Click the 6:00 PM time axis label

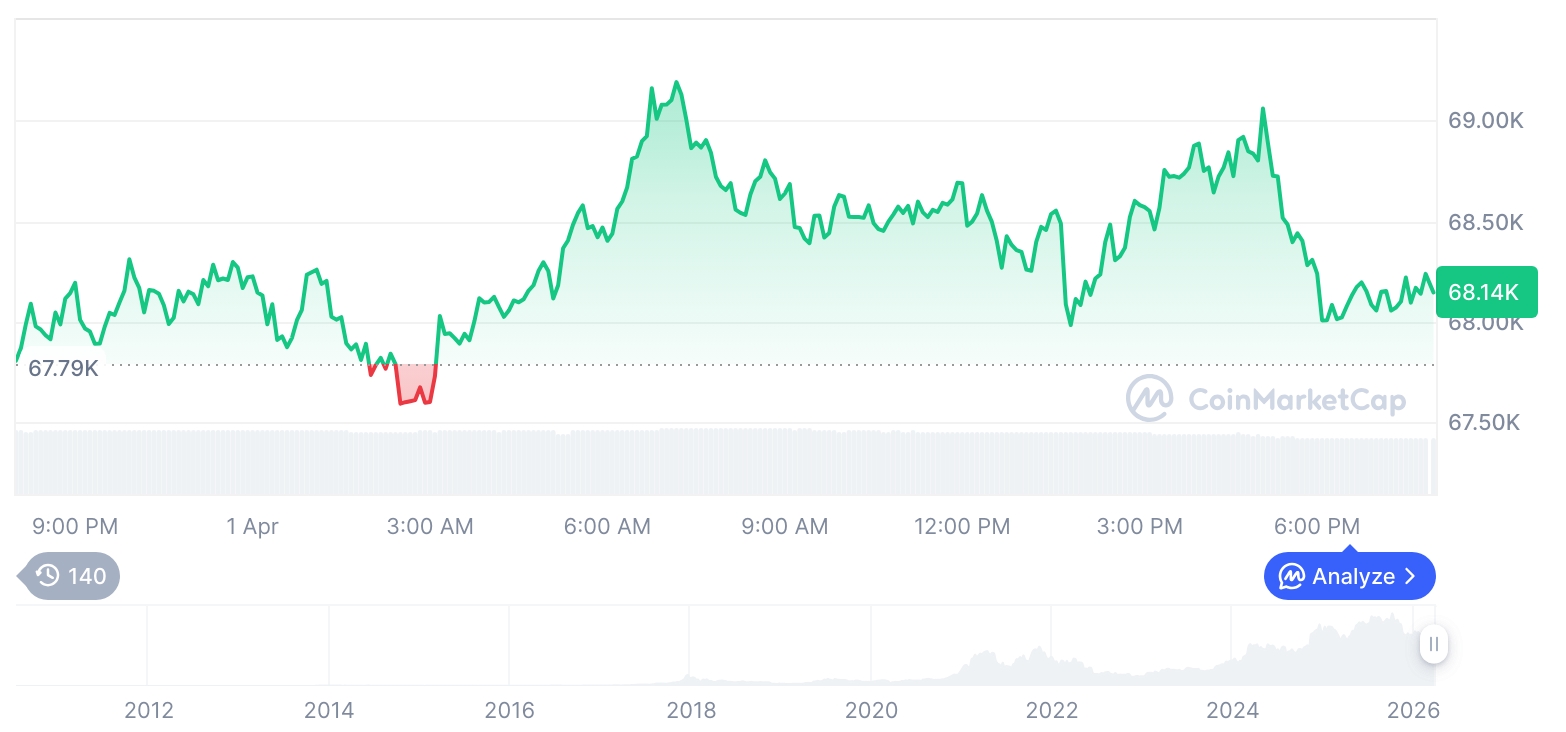(1317, 526)
